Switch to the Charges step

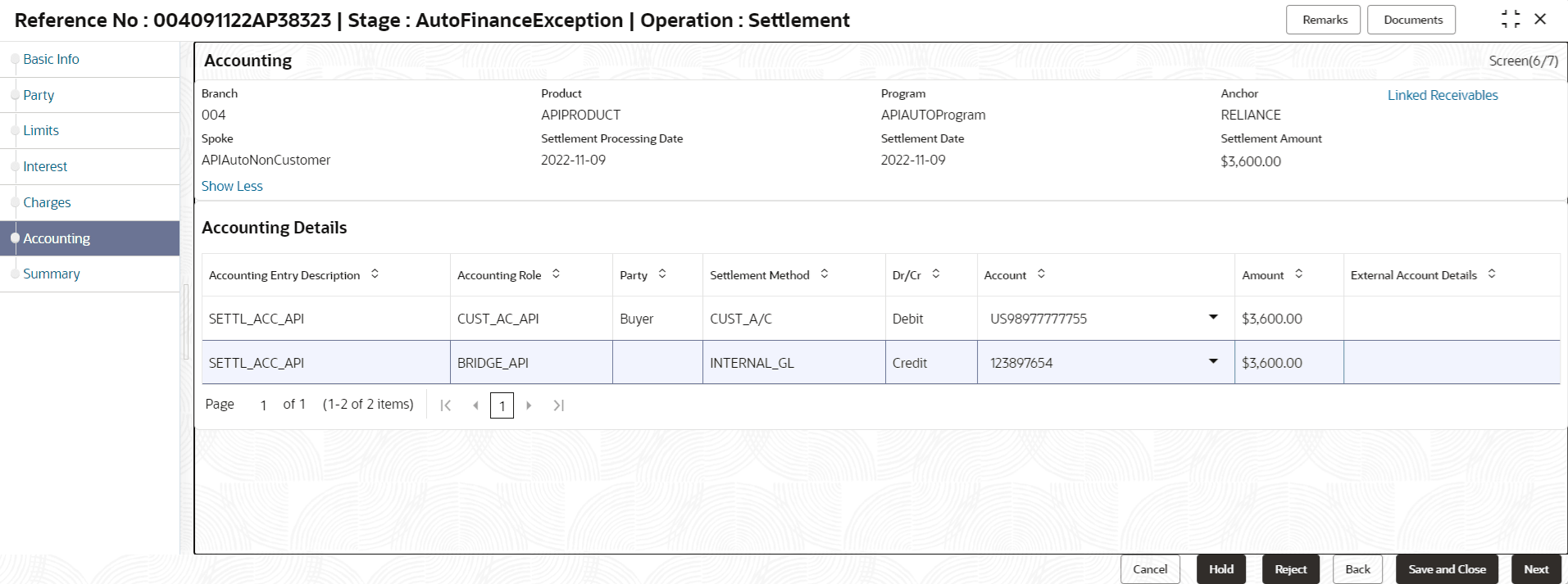[x=47, y=202]
